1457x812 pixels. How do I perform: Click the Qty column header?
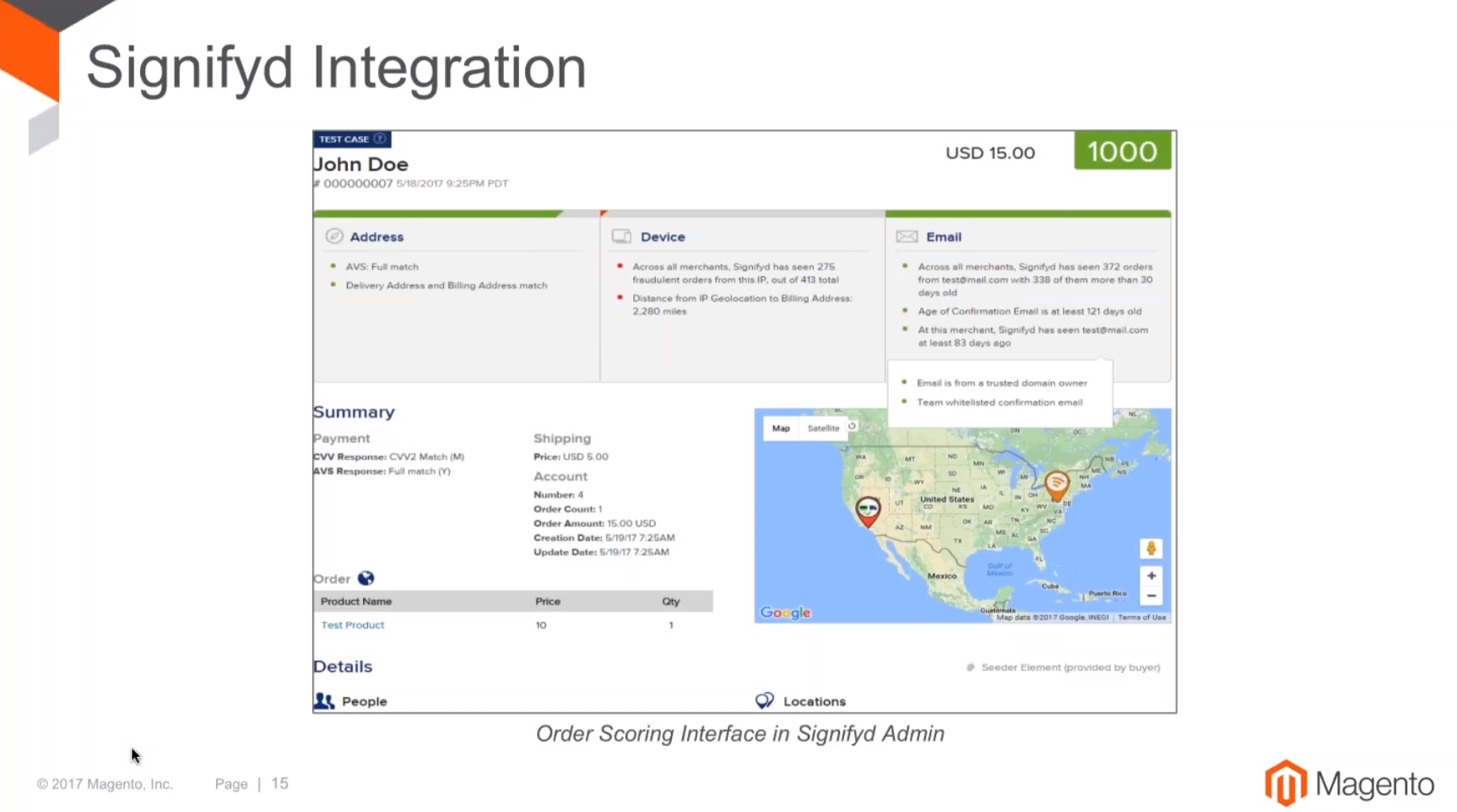pos(671,601)
